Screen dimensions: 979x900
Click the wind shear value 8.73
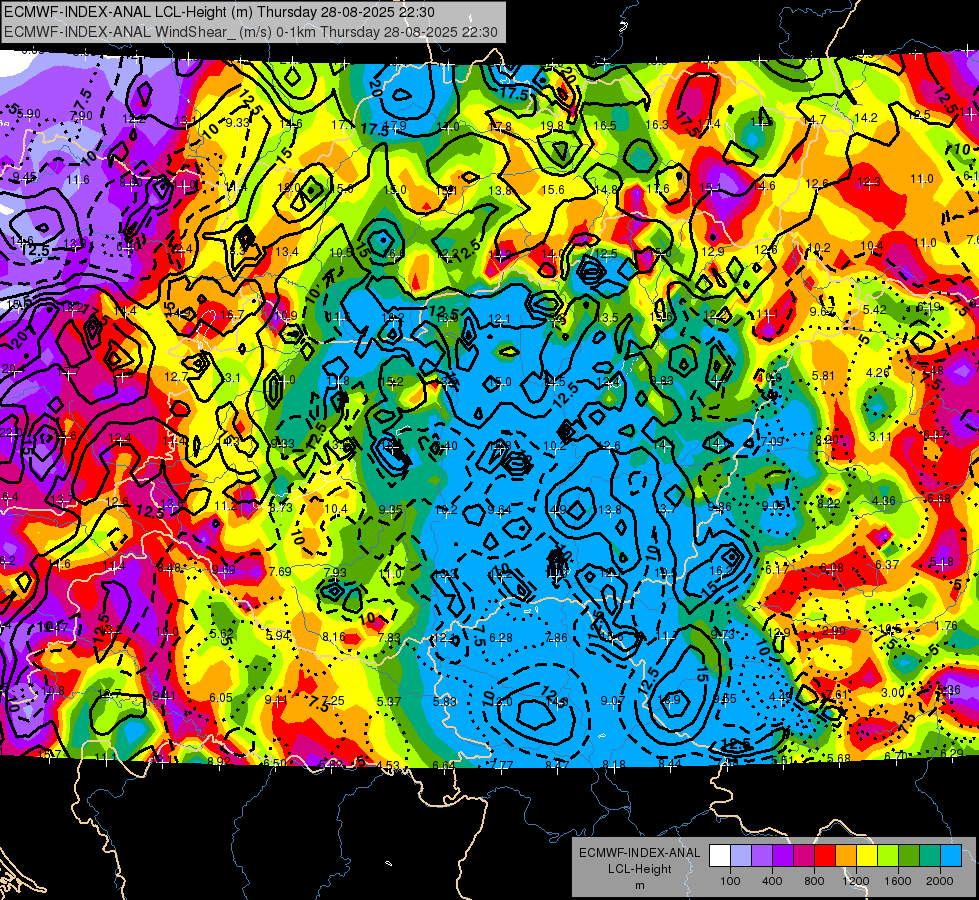click(x=281, y=508)
